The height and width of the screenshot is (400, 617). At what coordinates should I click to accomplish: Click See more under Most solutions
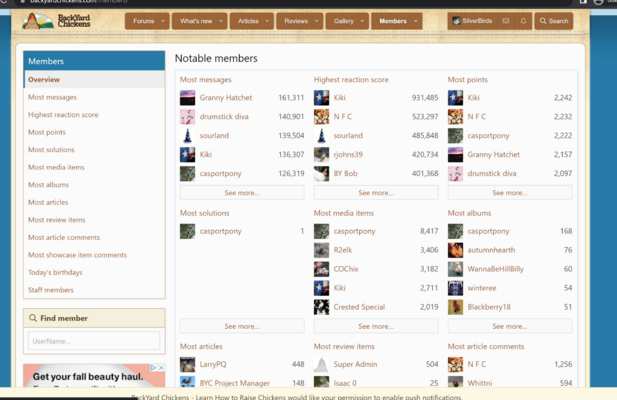click(242, 326)
